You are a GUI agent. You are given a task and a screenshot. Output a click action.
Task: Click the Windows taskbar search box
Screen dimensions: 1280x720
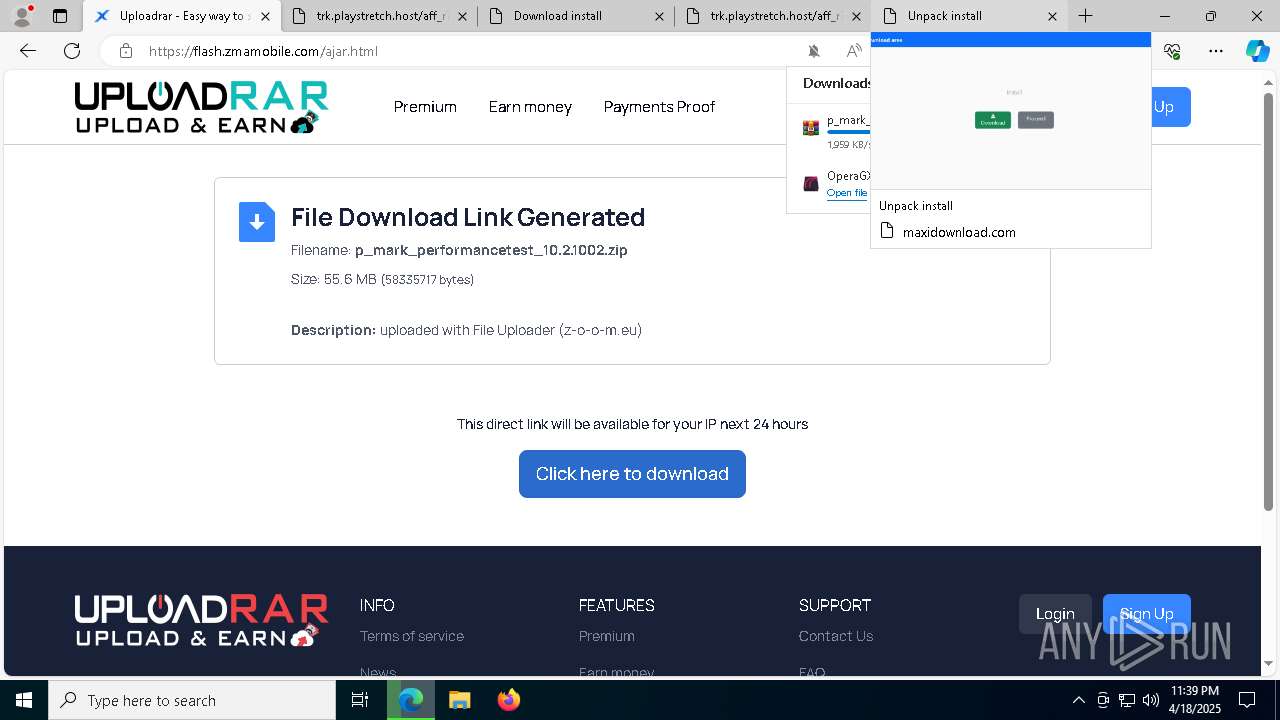192,700
